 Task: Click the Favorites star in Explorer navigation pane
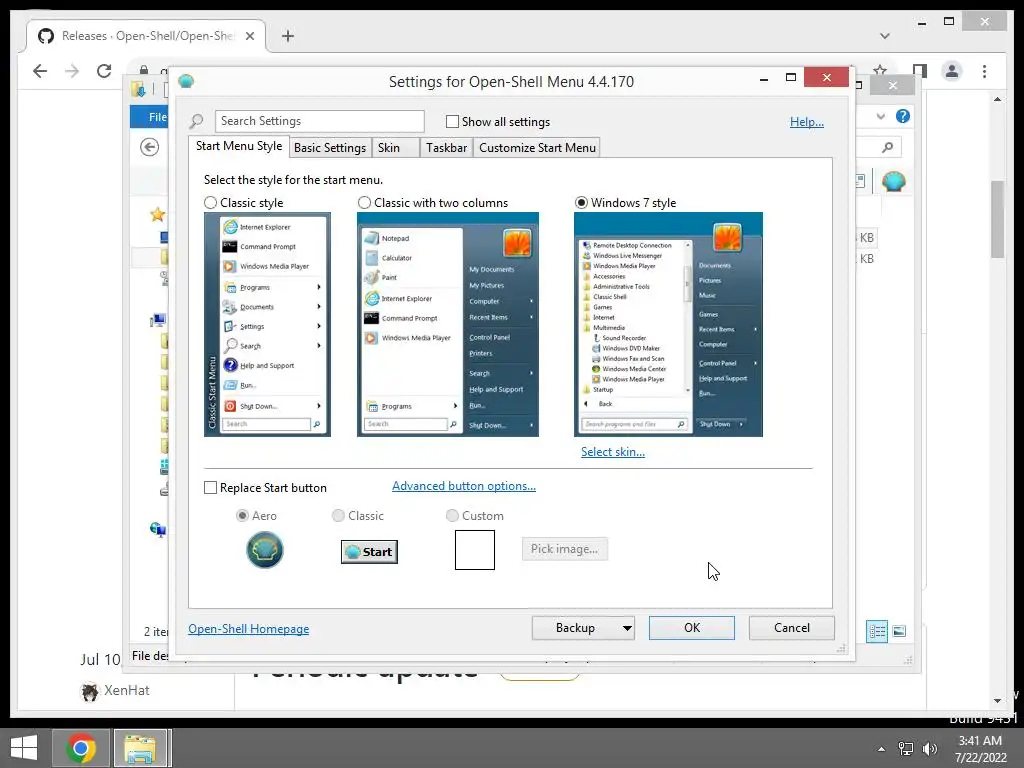coord(157,214)
